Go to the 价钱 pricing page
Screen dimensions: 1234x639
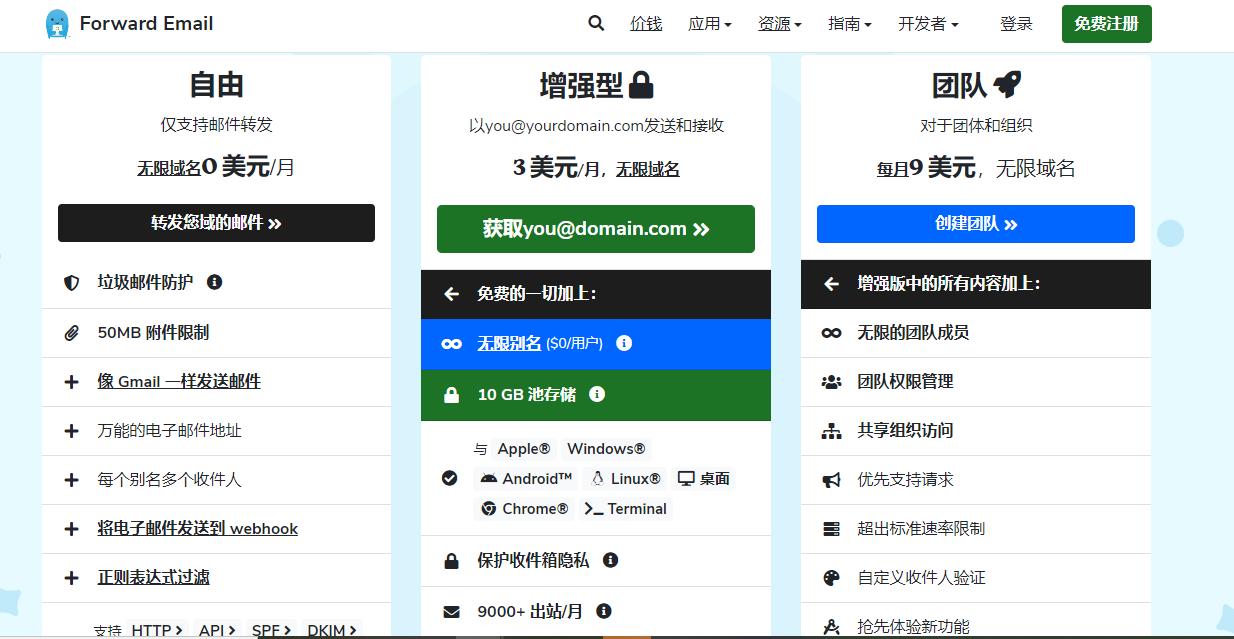[x=646, y=24]
